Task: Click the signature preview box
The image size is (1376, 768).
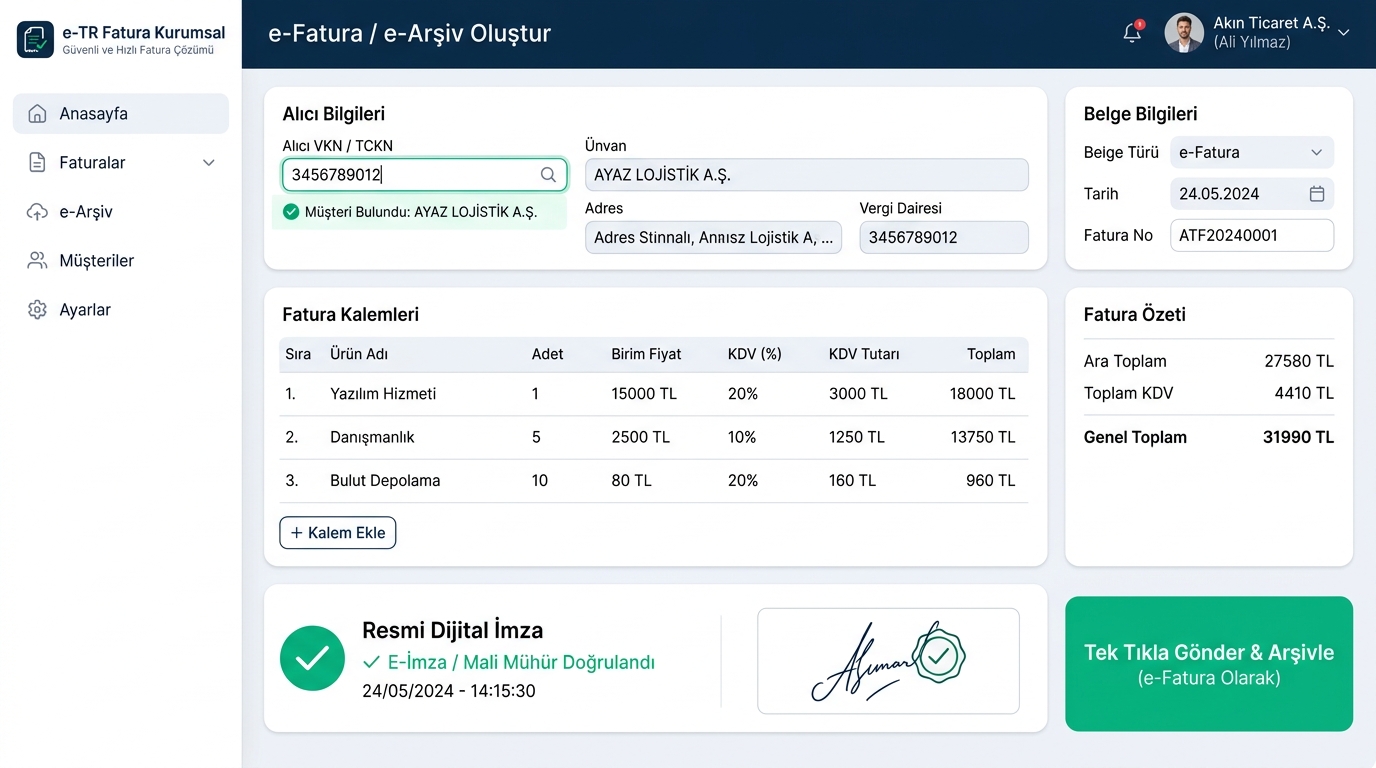Action: pos(888,661)
